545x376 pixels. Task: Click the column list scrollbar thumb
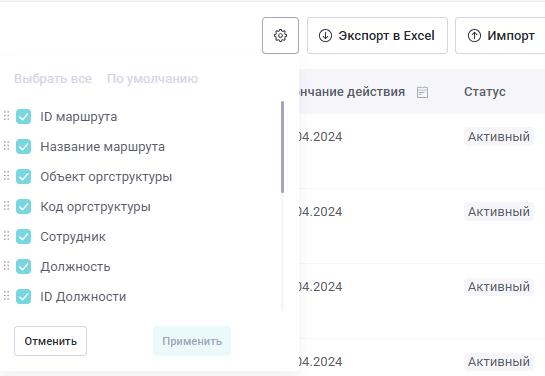pos(282,147)
